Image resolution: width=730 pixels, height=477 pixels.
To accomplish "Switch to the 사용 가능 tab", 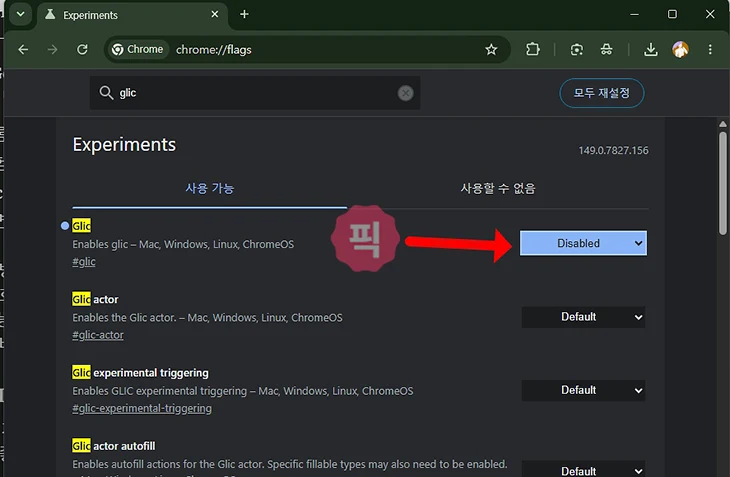I will tap(210, 188).
